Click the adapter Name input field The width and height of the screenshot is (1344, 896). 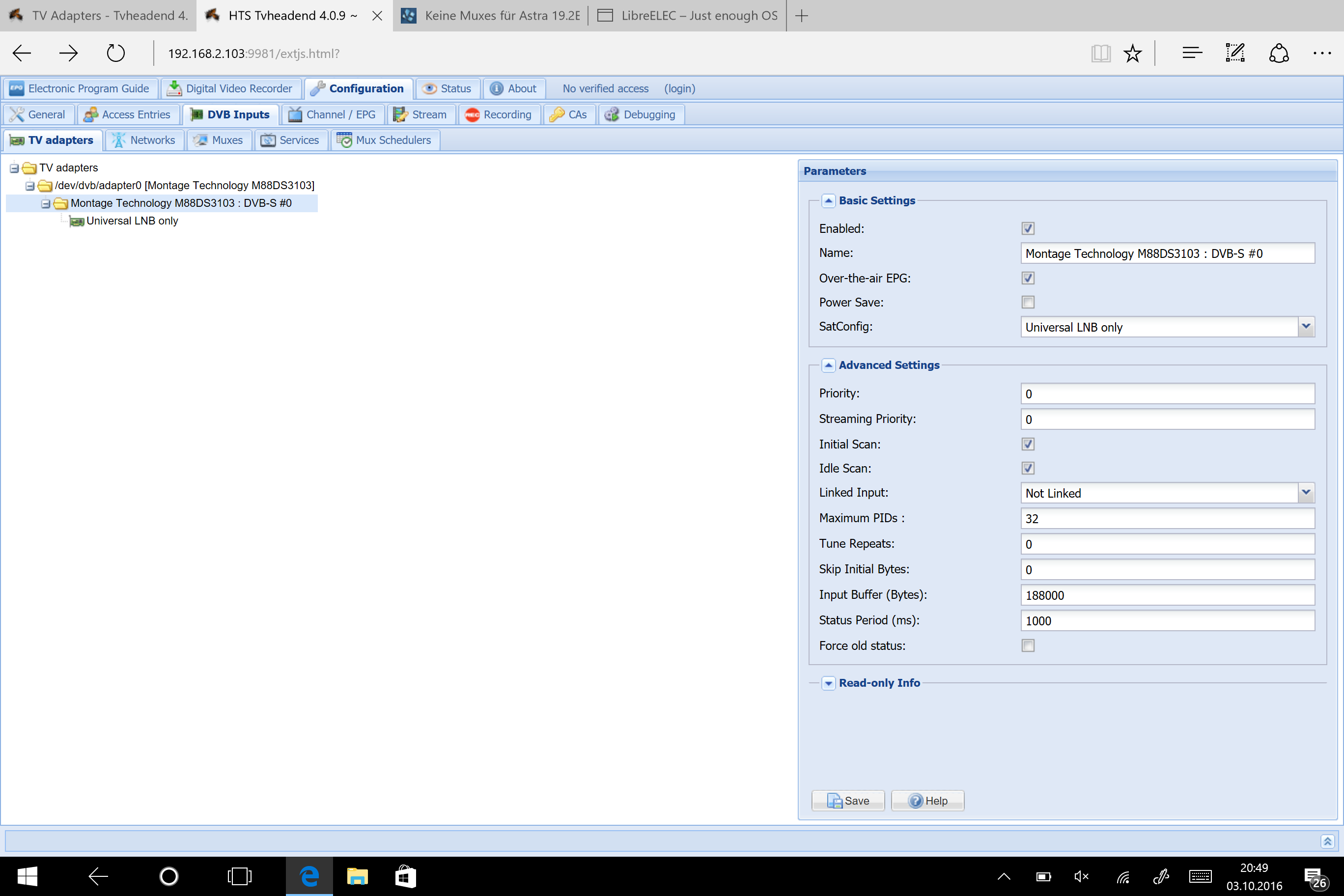(x=1168, y=253)
